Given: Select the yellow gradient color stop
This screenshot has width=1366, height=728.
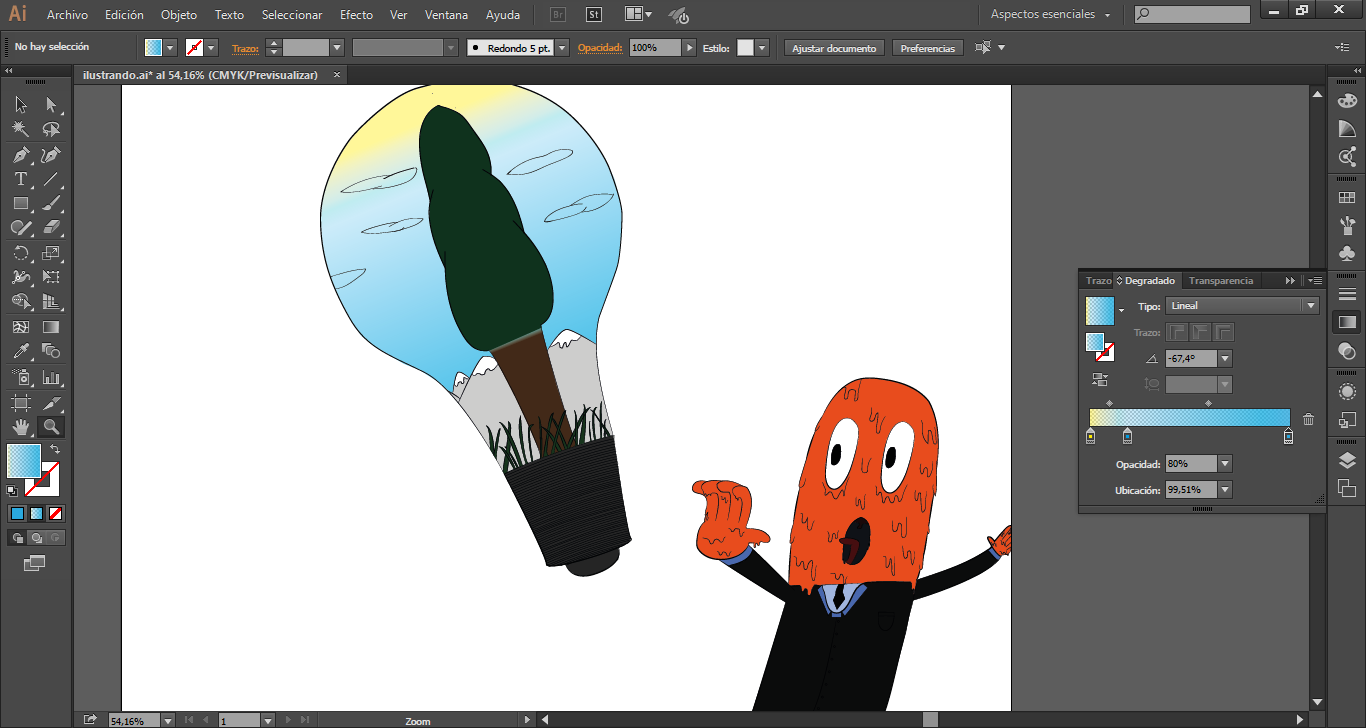Looking at the screenshot, I should click(x=1090, y=436).
